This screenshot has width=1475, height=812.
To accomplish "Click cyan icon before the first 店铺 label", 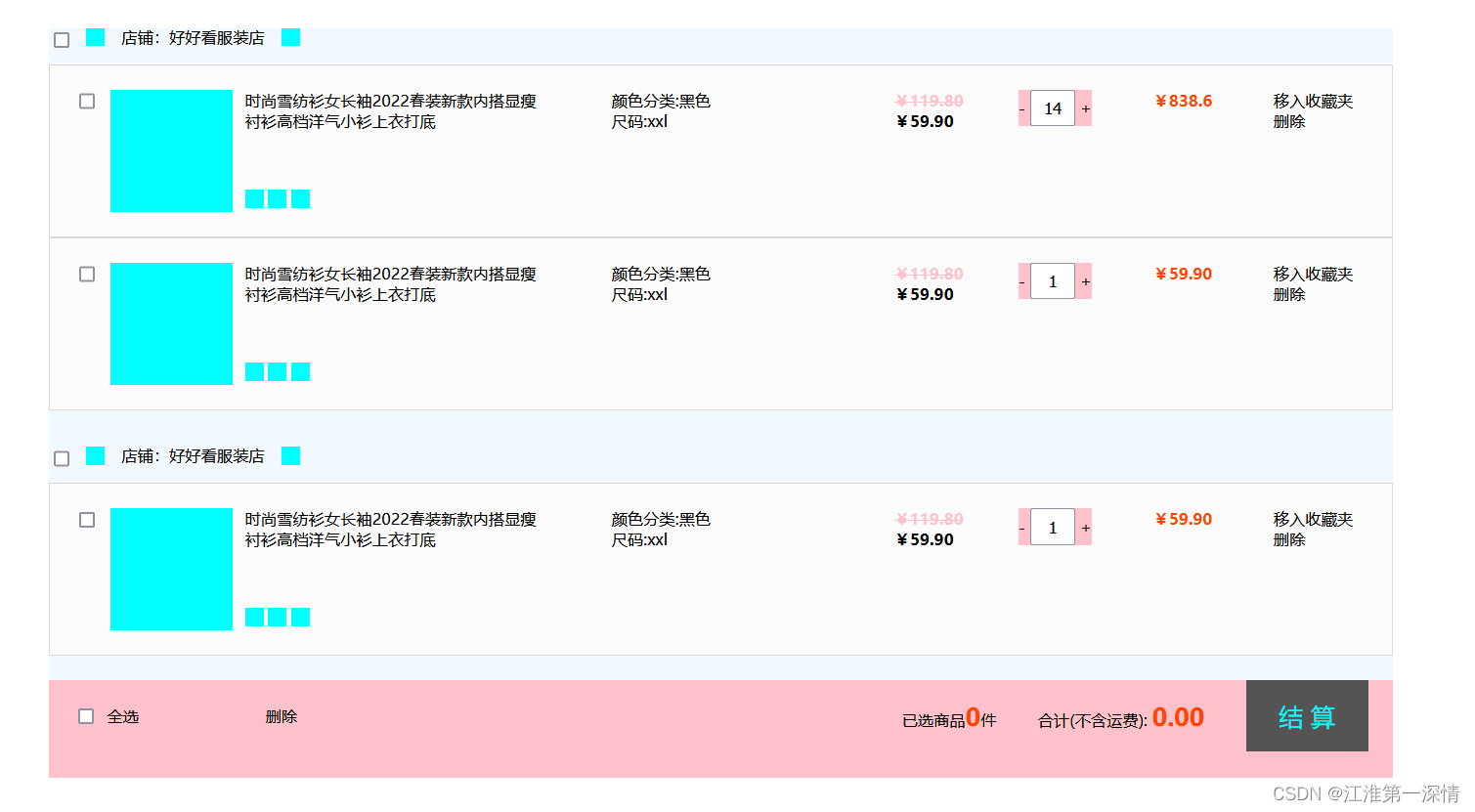I will pos(95,37).
